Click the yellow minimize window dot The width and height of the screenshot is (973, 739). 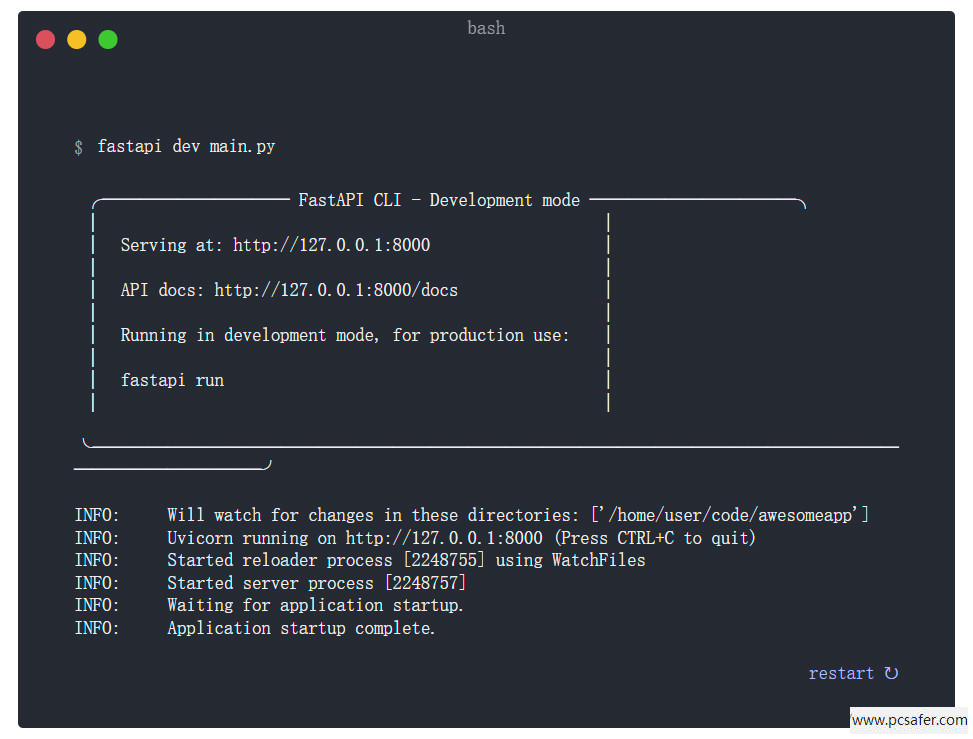77,39
